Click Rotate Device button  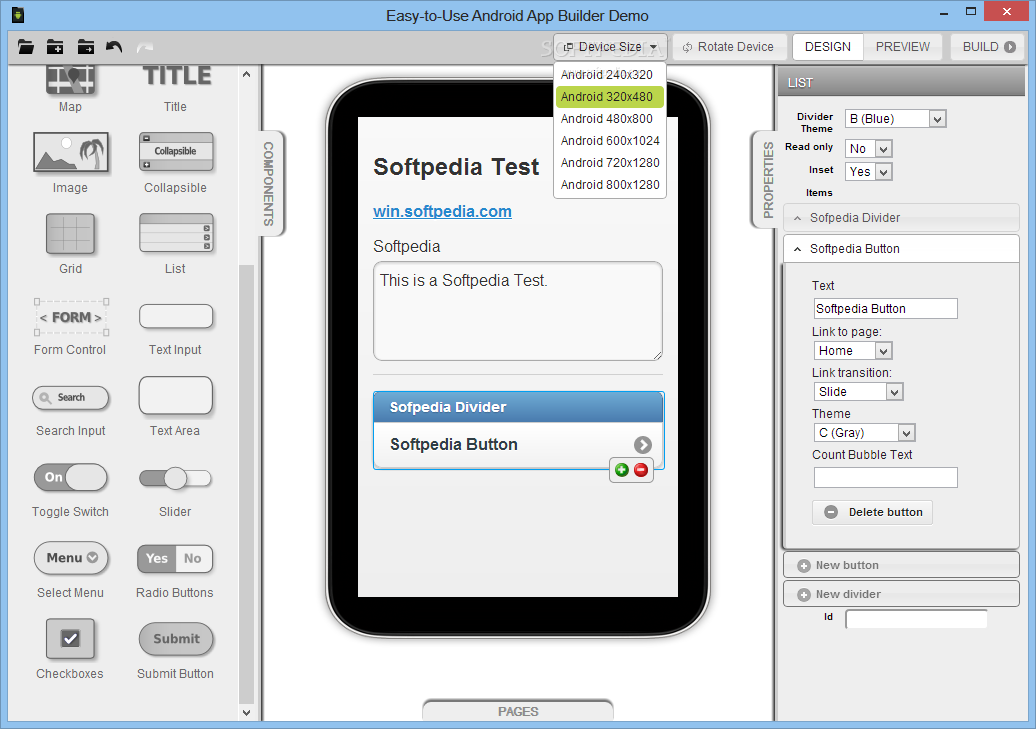click(728, 47)
